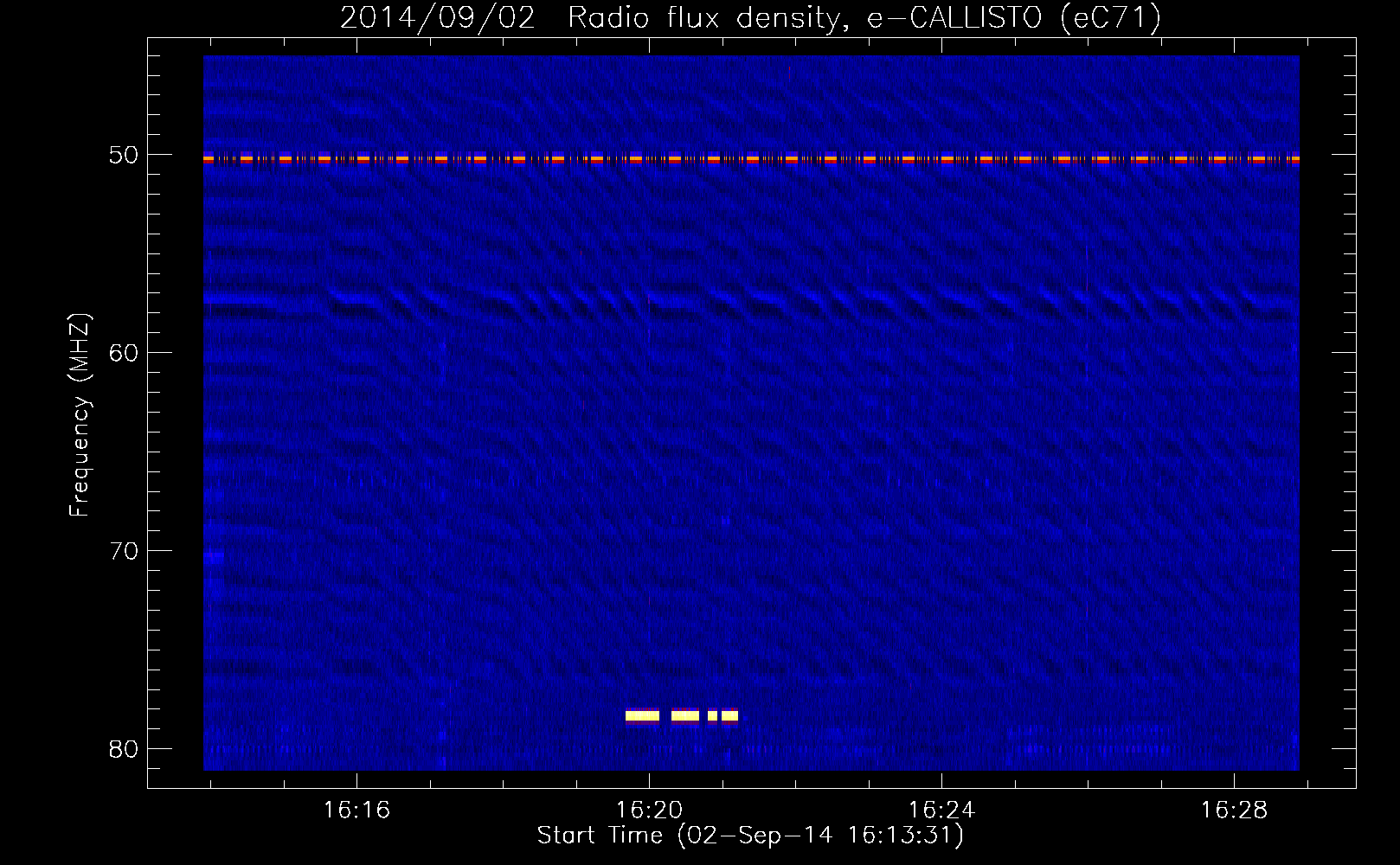This screenshot has height=865, width=1400.
Task: Click the faint drifting band near 57 MHz
Action: click(751, 301)
